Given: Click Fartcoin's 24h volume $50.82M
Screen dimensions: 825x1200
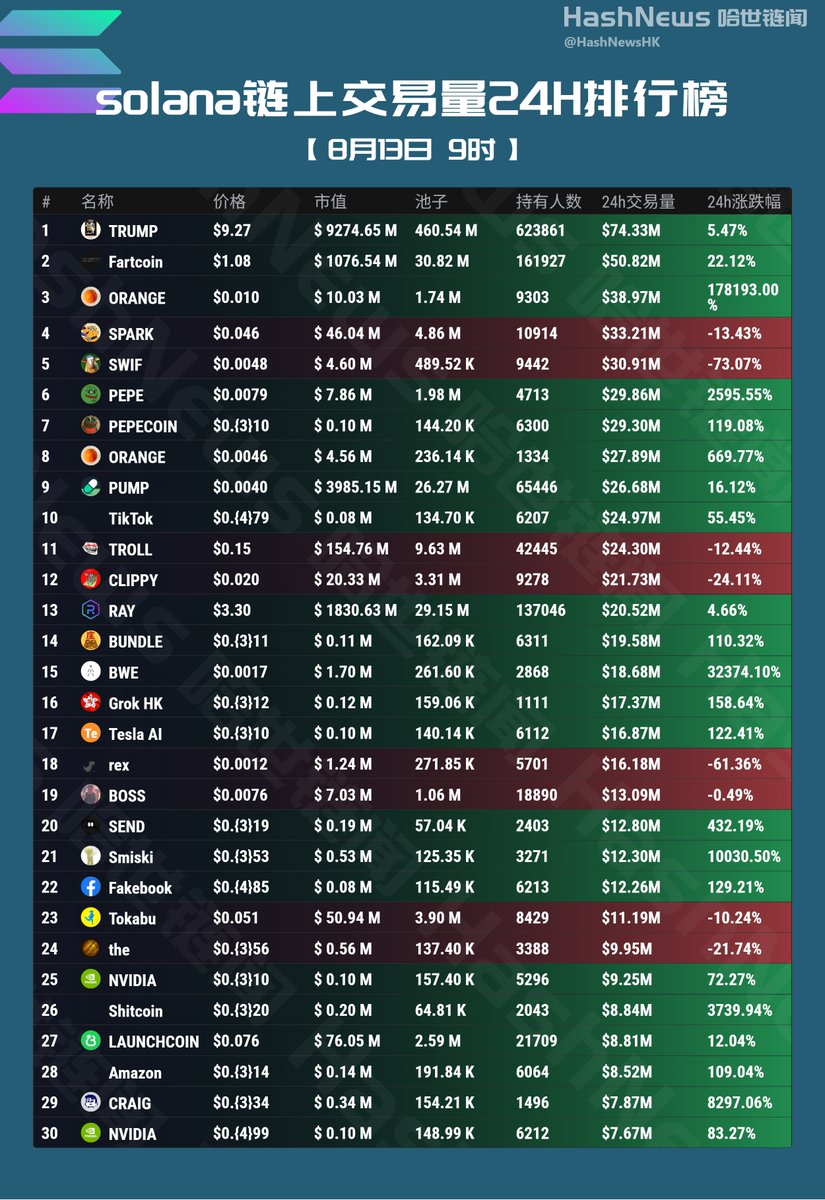Looking at the screenshot, I should coord(631,262).
